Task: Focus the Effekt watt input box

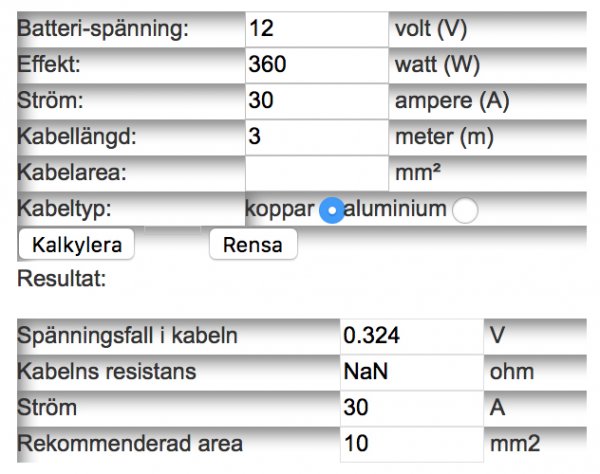Action: pyautogui.click(x=315, y=65)
